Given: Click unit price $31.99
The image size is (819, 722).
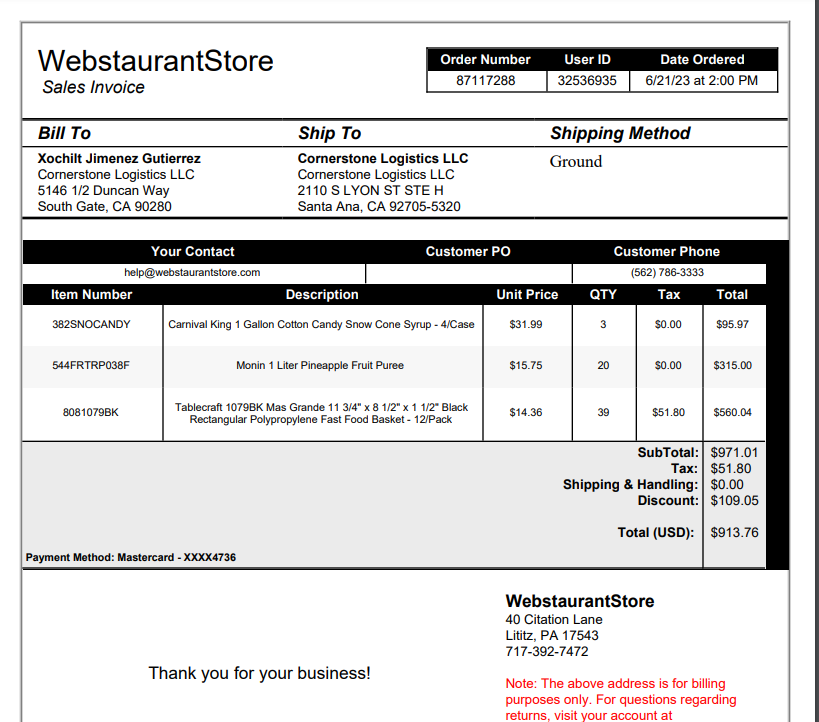Looking at the screenshot, I should (x=526, y=324).
